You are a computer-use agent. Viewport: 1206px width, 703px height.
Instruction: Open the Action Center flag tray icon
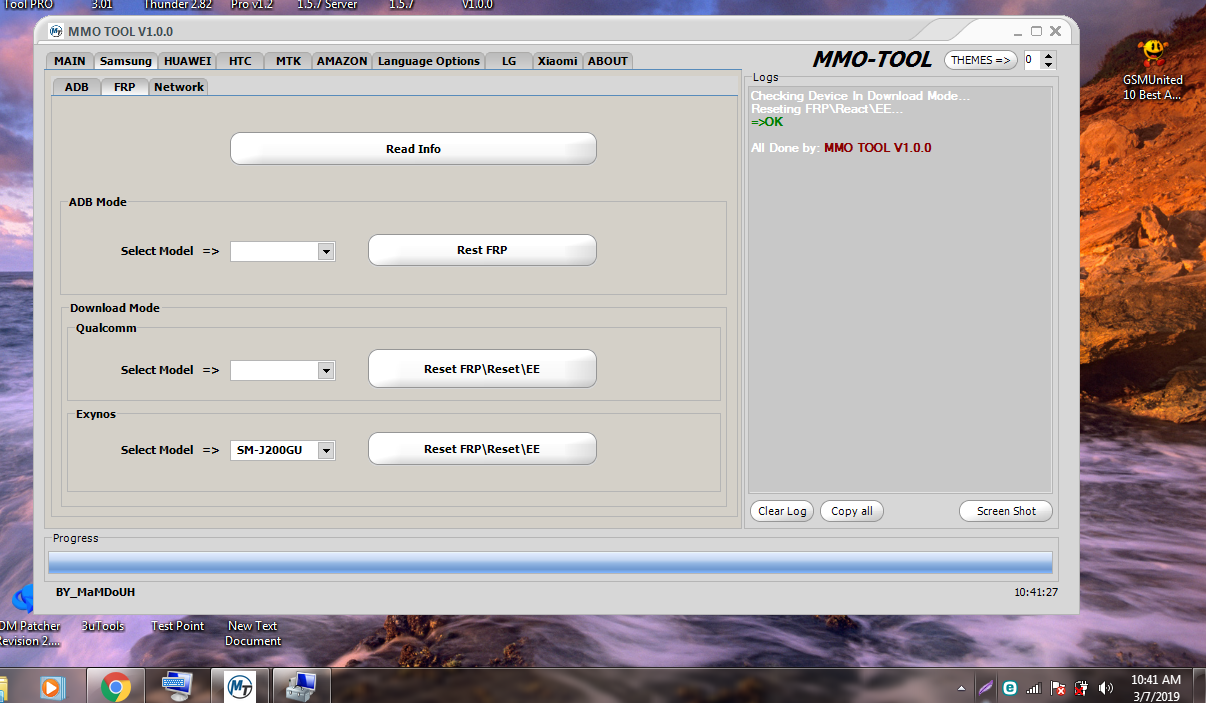(1058, 688)
